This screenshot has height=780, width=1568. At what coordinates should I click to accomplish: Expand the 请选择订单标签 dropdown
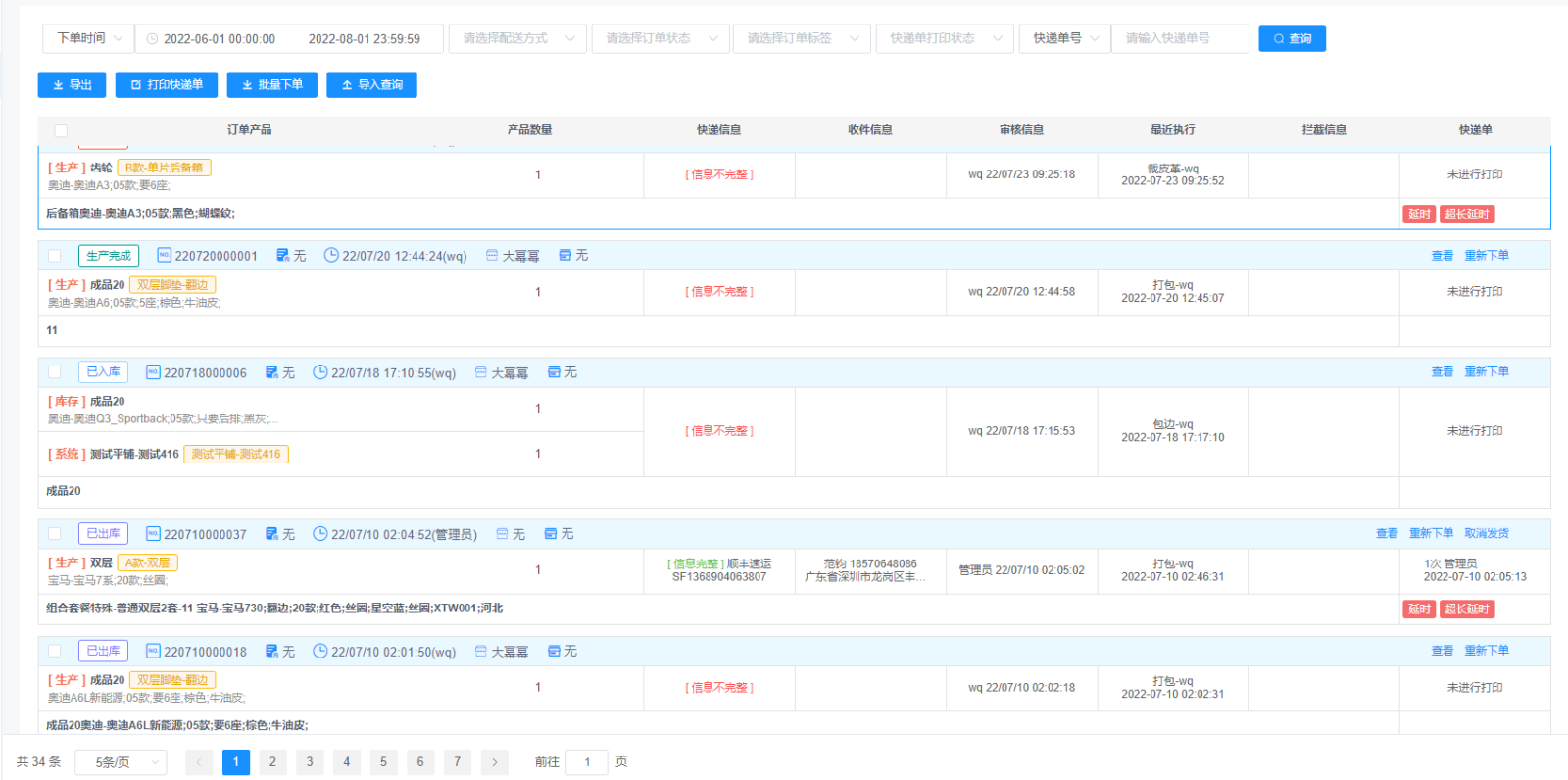pos(802,38)
